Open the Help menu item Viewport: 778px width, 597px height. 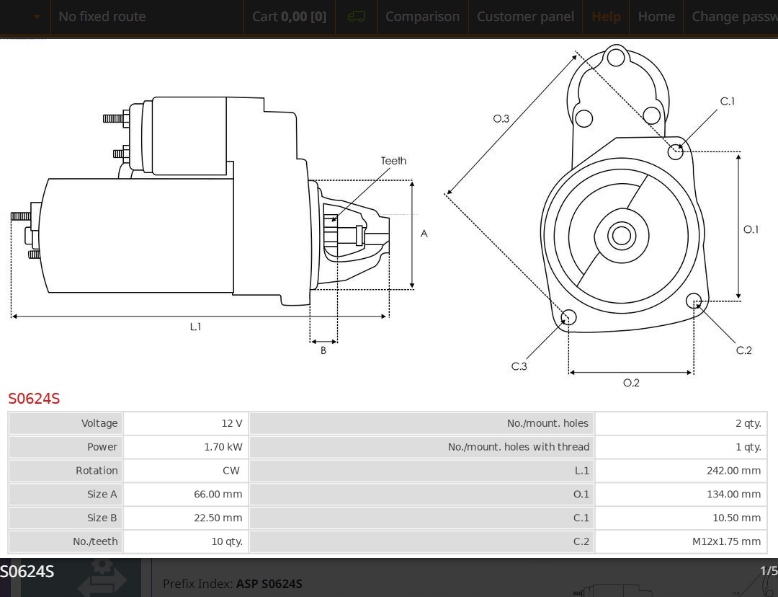(606, 17)
